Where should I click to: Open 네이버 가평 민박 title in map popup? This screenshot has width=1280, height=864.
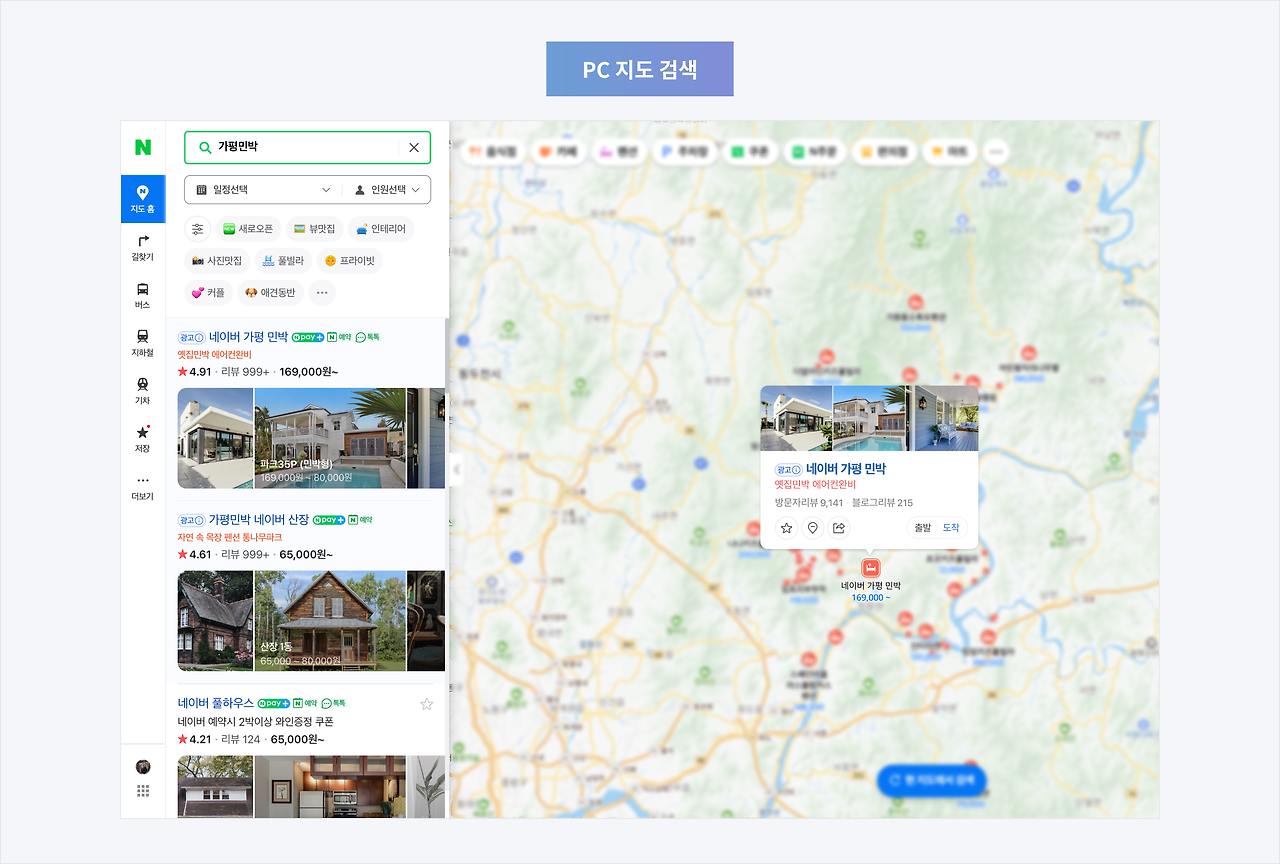pyautogui.click(x=846, y=468)
